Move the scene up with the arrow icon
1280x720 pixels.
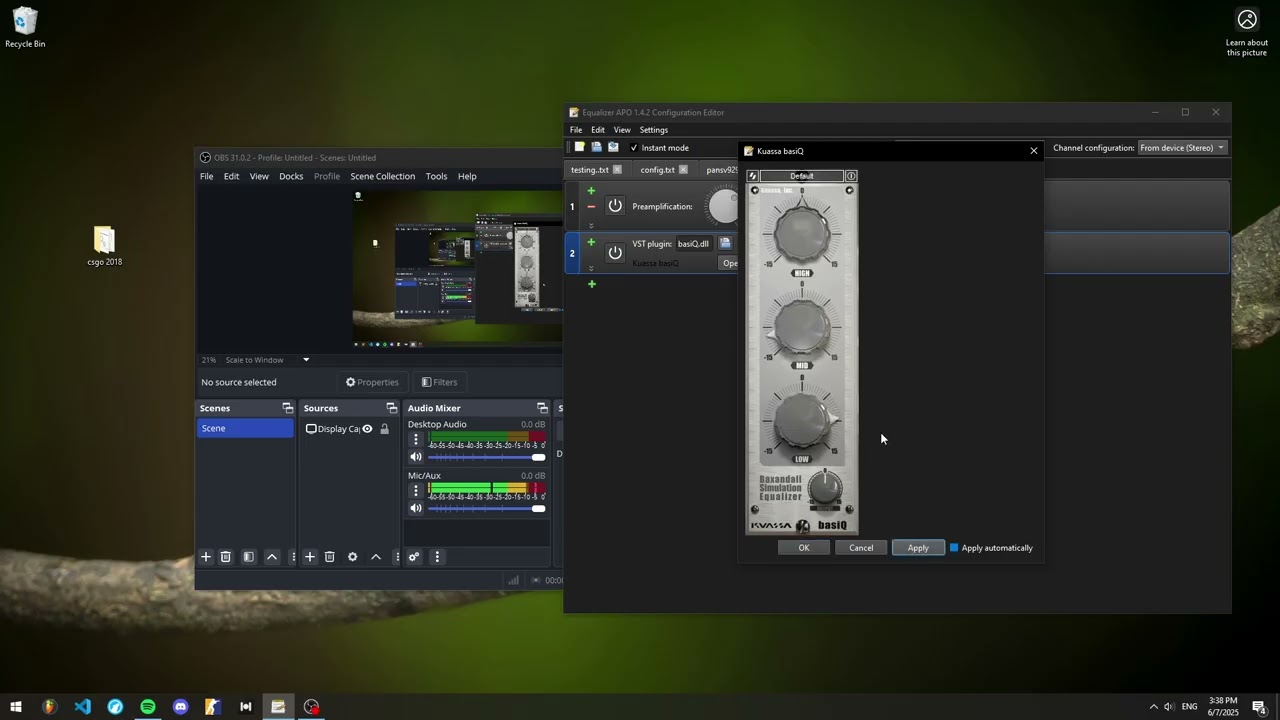271,557
